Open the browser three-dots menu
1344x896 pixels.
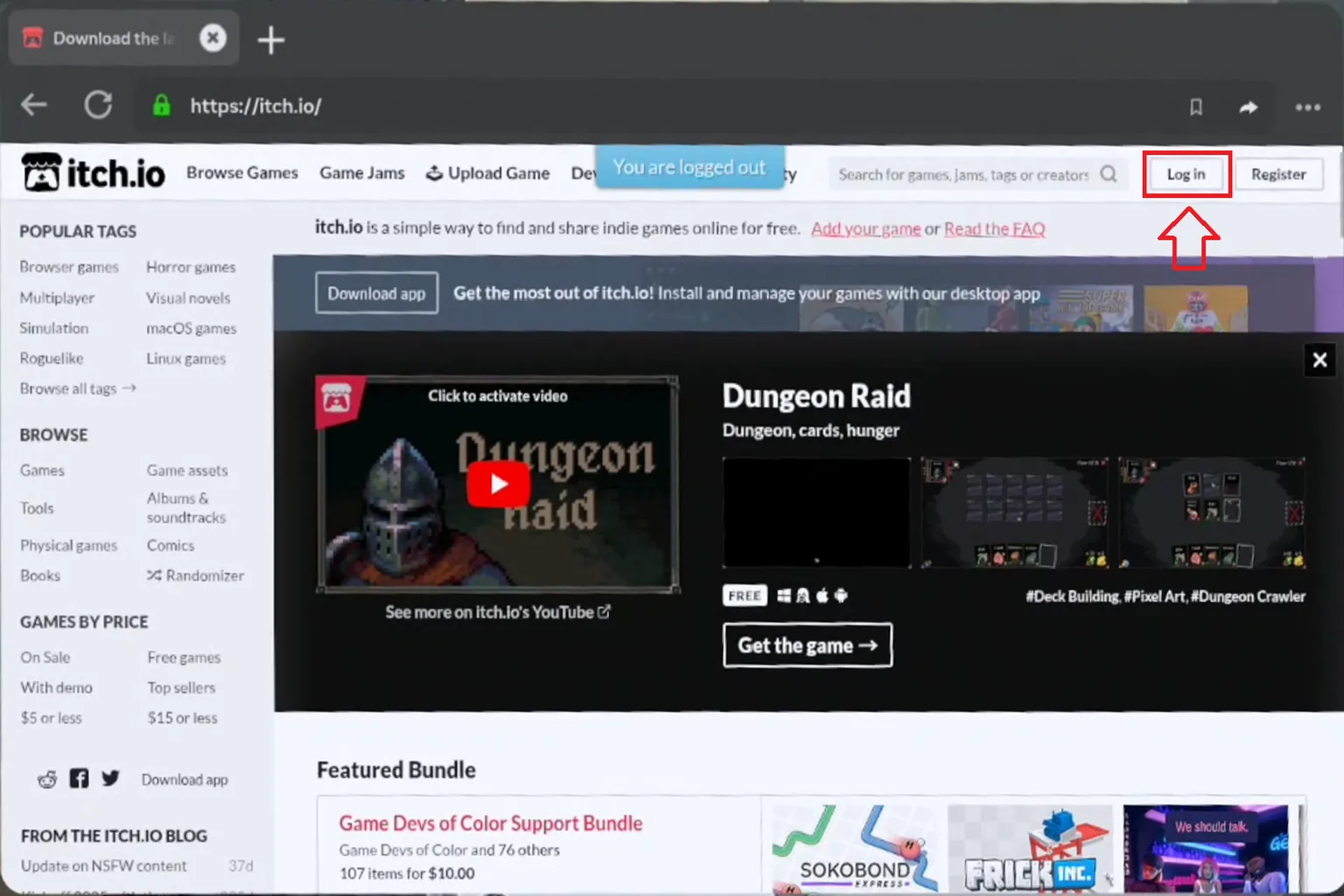click(1307, 107)
